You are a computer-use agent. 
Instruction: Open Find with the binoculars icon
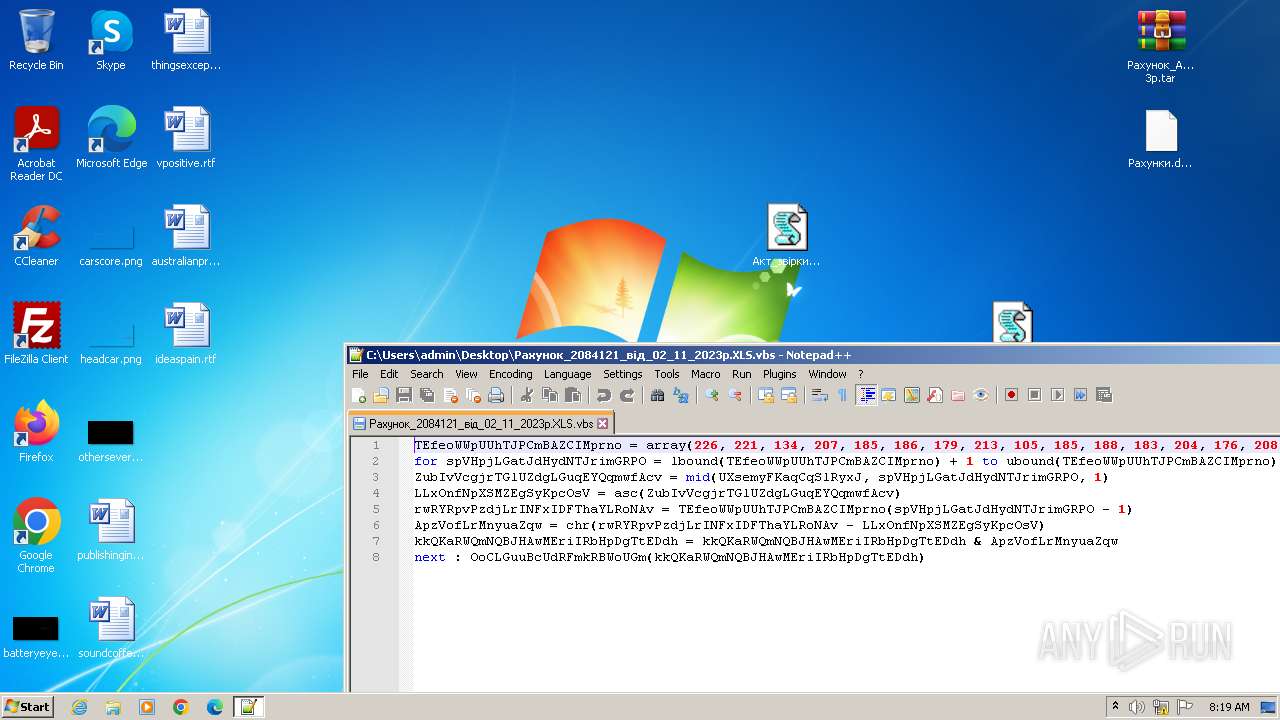pyautogui.click(x=658, y=395)
